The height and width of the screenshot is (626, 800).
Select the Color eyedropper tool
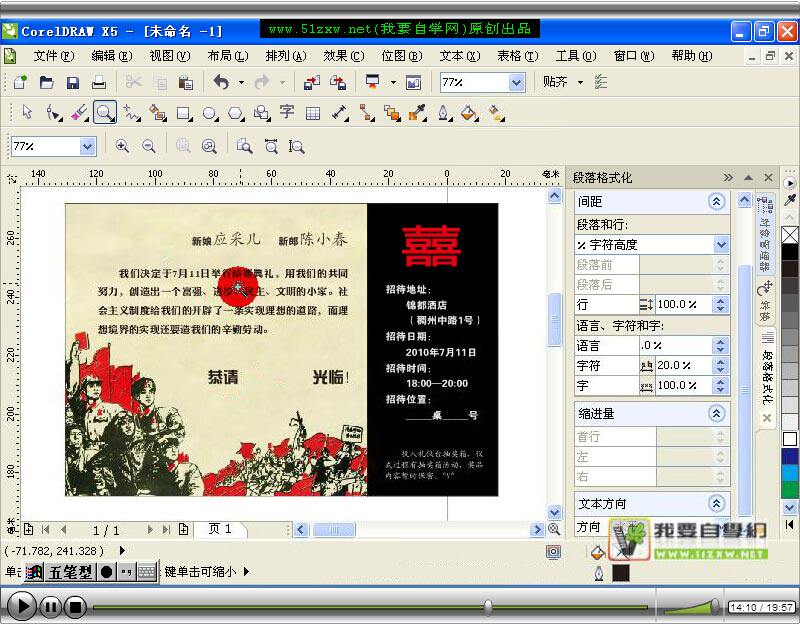coord(417,112)
